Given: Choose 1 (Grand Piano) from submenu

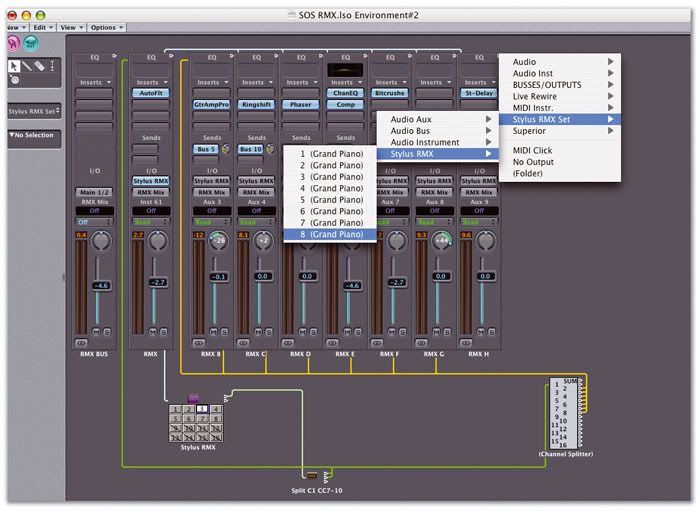Looking at the screenshot, I should [x=330, y=154].
